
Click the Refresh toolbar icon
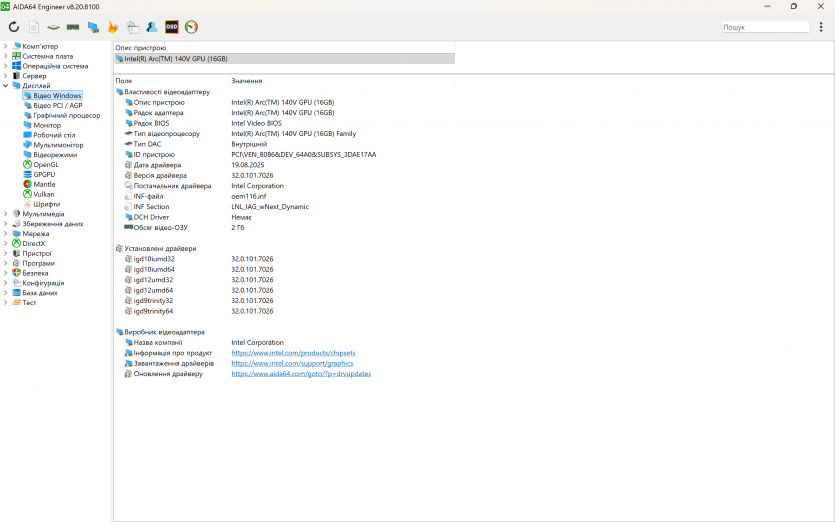(x=14, y=27)
